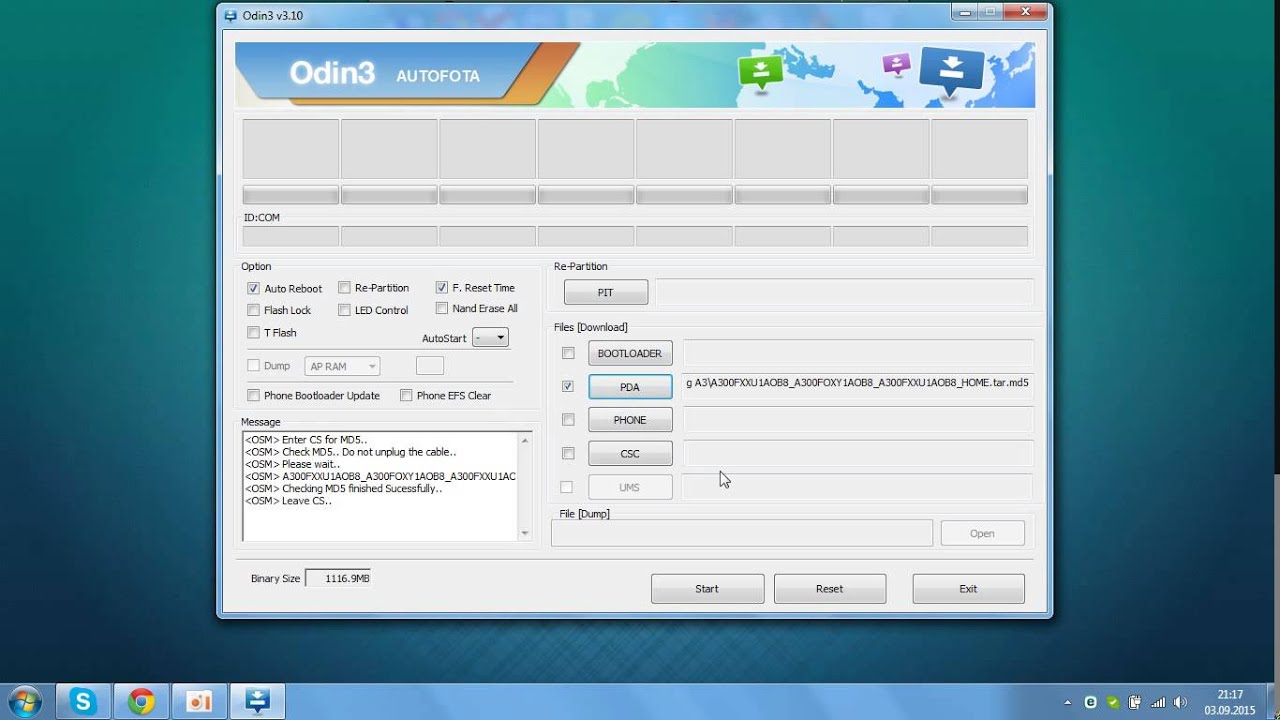Click the PHONE file button
The image size is (1280, 720).
630,420
